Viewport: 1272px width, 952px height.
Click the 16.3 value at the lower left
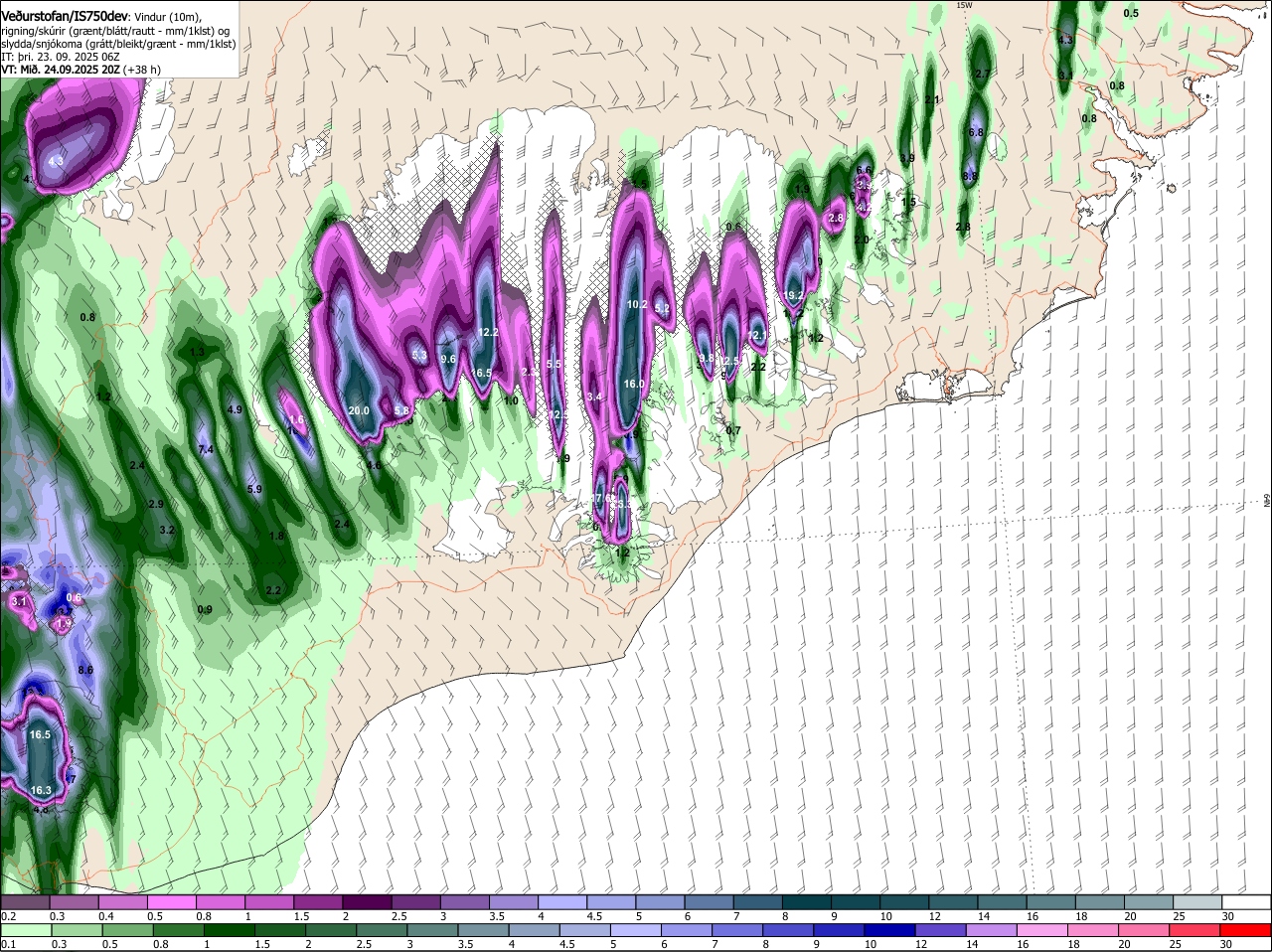pos(41,790)
